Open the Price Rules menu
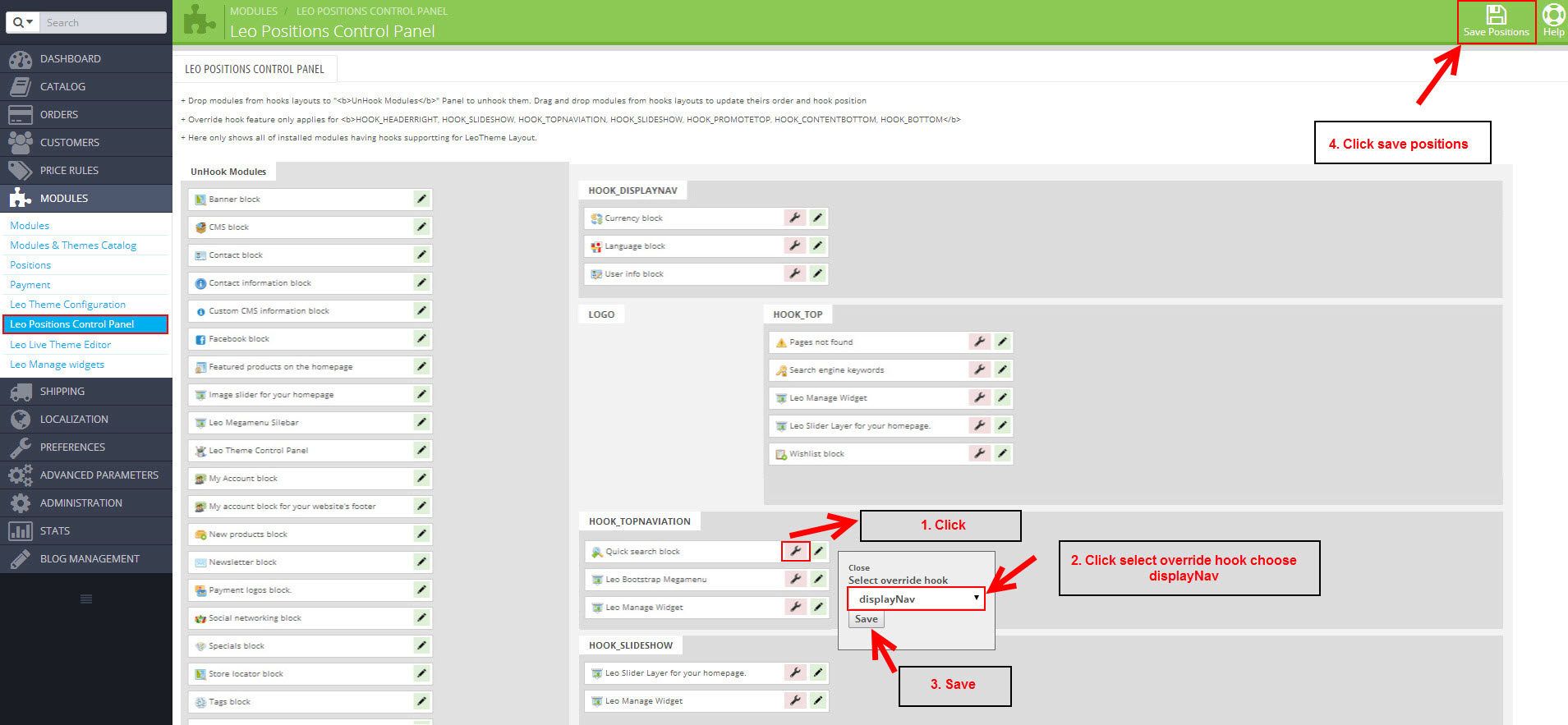Screen dimensions: 1568x725 tap(86, 170)
